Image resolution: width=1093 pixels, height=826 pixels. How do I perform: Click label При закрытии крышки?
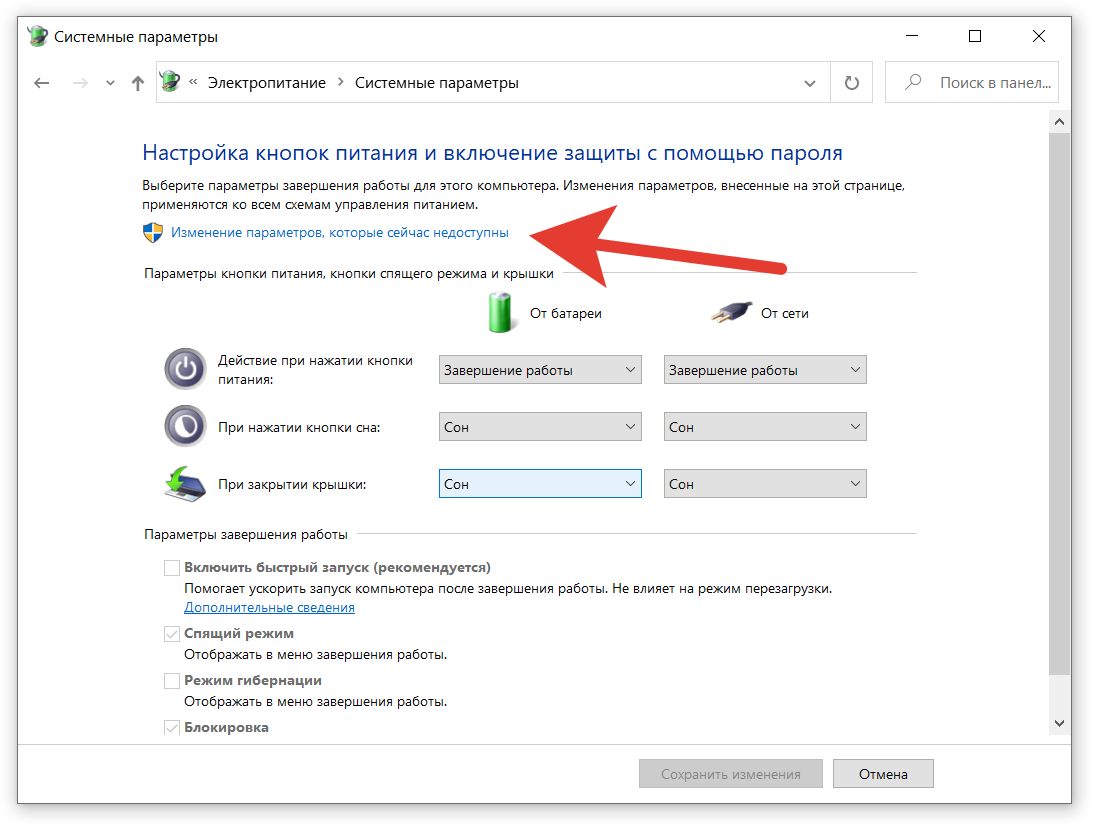pos(292,484)
